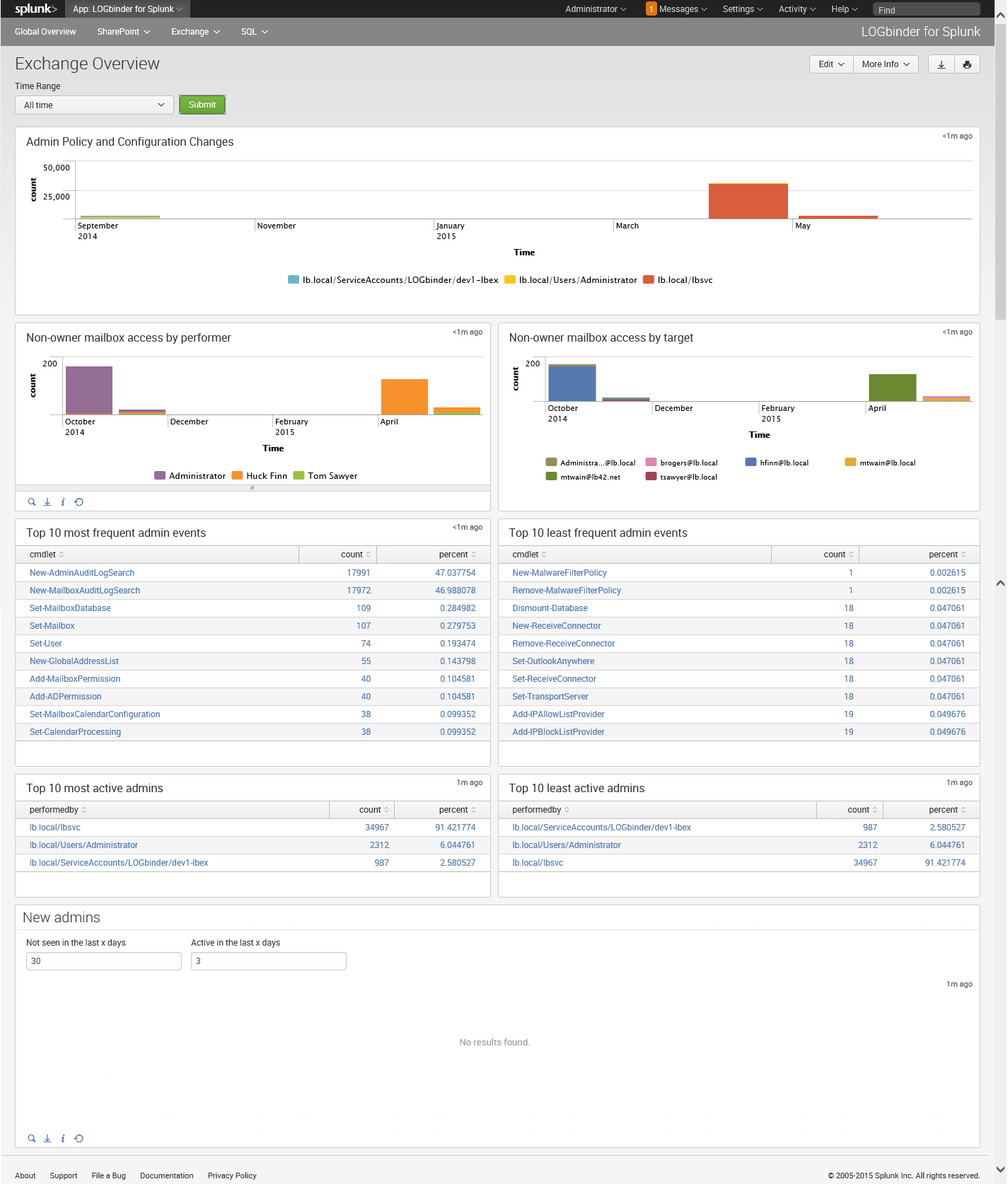Click the print dashboard icon button
Image resolution: width=1008 pixels, height=1184 pixels.
pyautogui.click(x=967, y=64)
